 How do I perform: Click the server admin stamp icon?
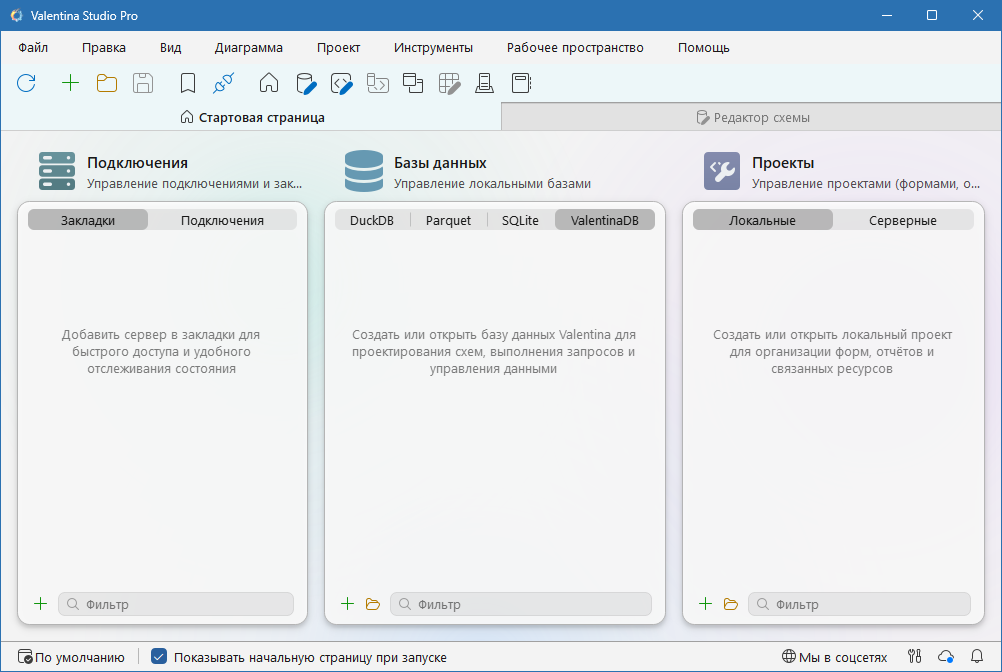[x=484, y=83]
